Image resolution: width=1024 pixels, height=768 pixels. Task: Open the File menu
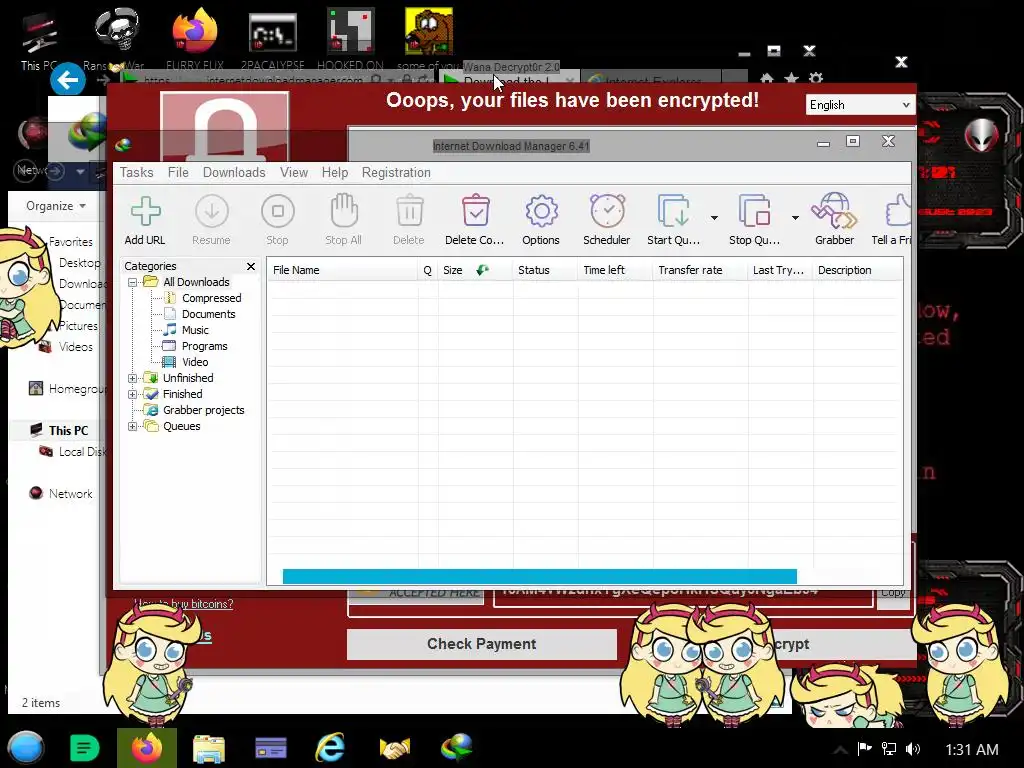[178, 172]
